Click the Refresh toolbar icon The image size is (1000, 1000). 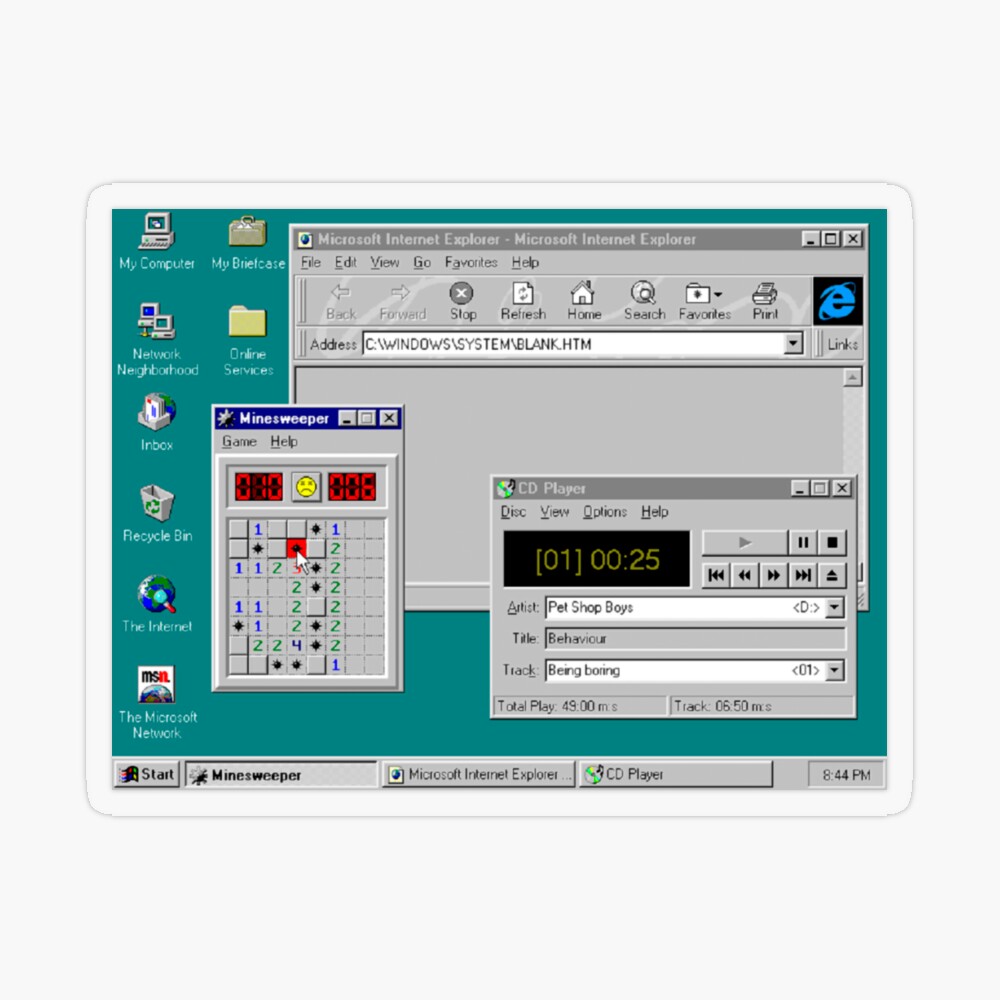click(523, 302)
